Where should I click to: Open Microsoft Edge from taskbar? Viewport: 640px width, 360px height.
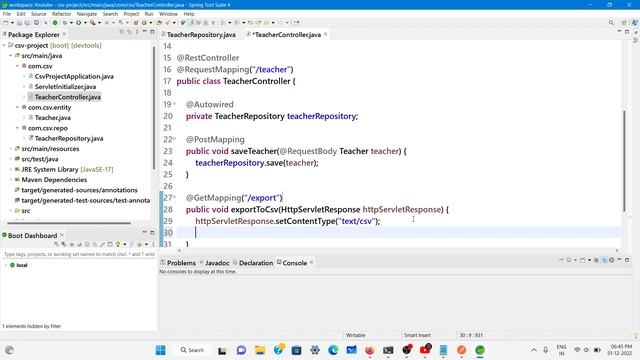[x=333, y=350]
